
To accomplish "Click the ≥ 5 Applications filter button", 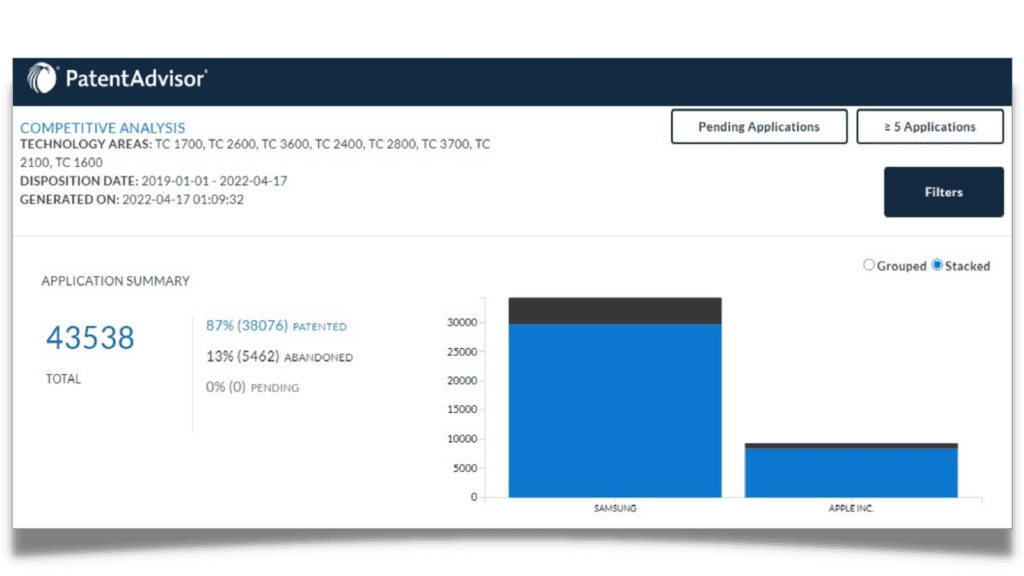I will click(x=929, y=126).
